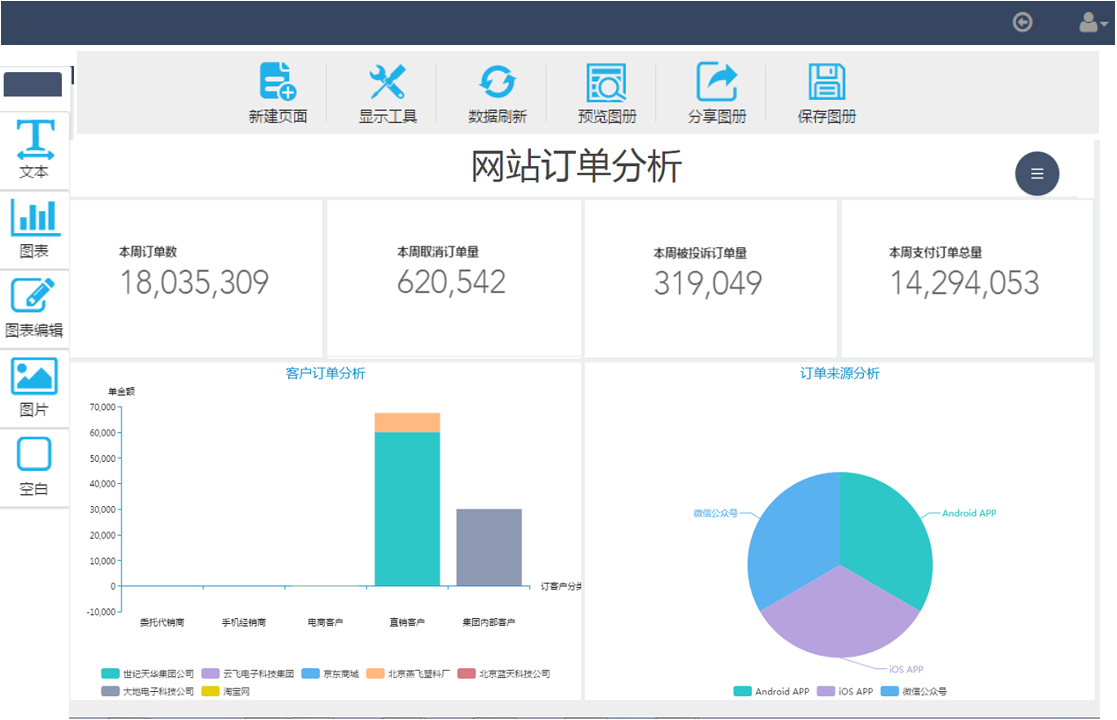The height and width of the screenshot is (720, 1117).
Task: Choose the 图片 image tool in sidebar
Action: pos(34,387)
